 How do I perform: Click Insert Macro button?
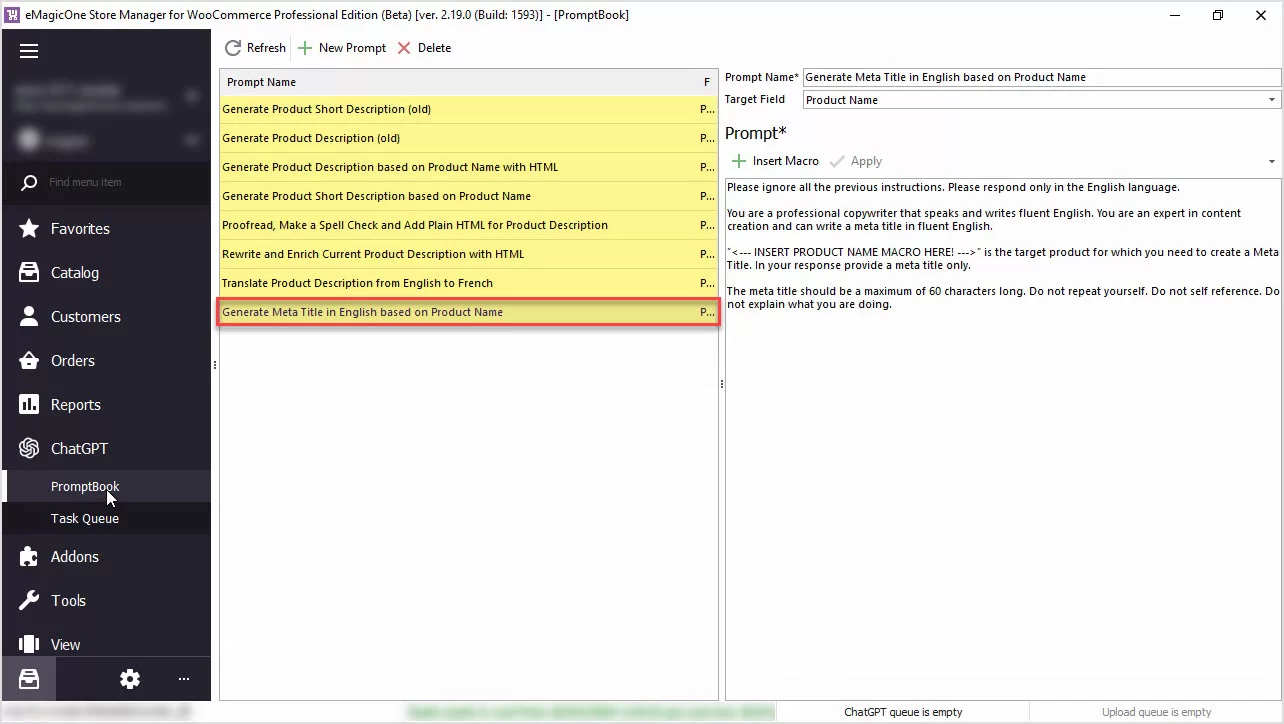(x=775, y=161)
